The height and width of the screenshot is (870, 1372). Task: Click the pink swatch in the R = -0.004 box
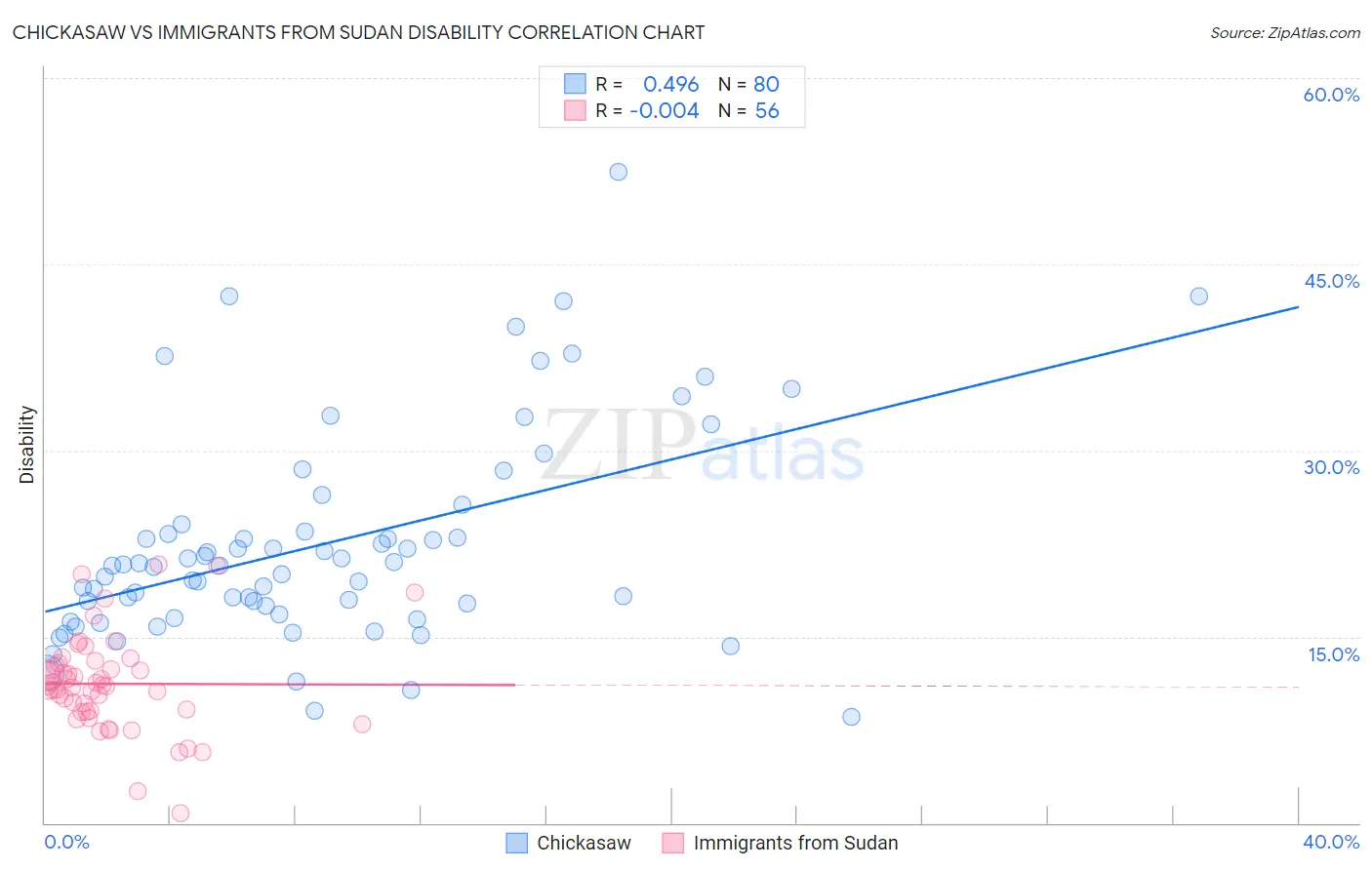tap(575, 110)
